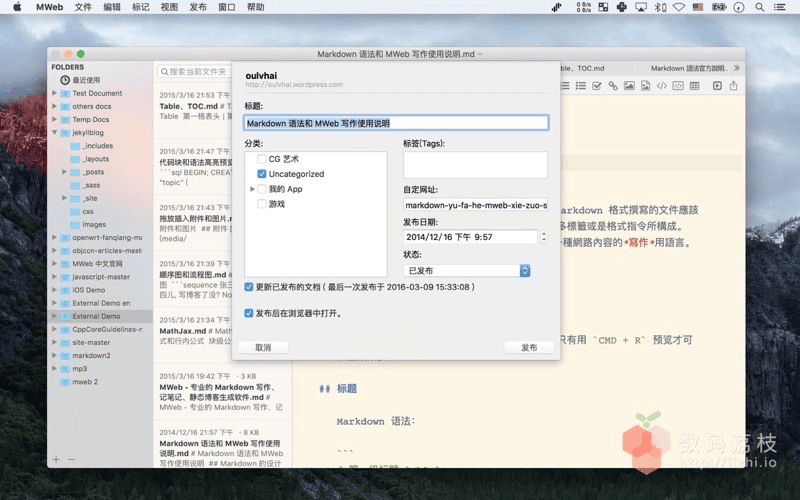800x500 pixels.
Task: Click the folder icon beside mweb 2
Action: click(x=65, y=382)
